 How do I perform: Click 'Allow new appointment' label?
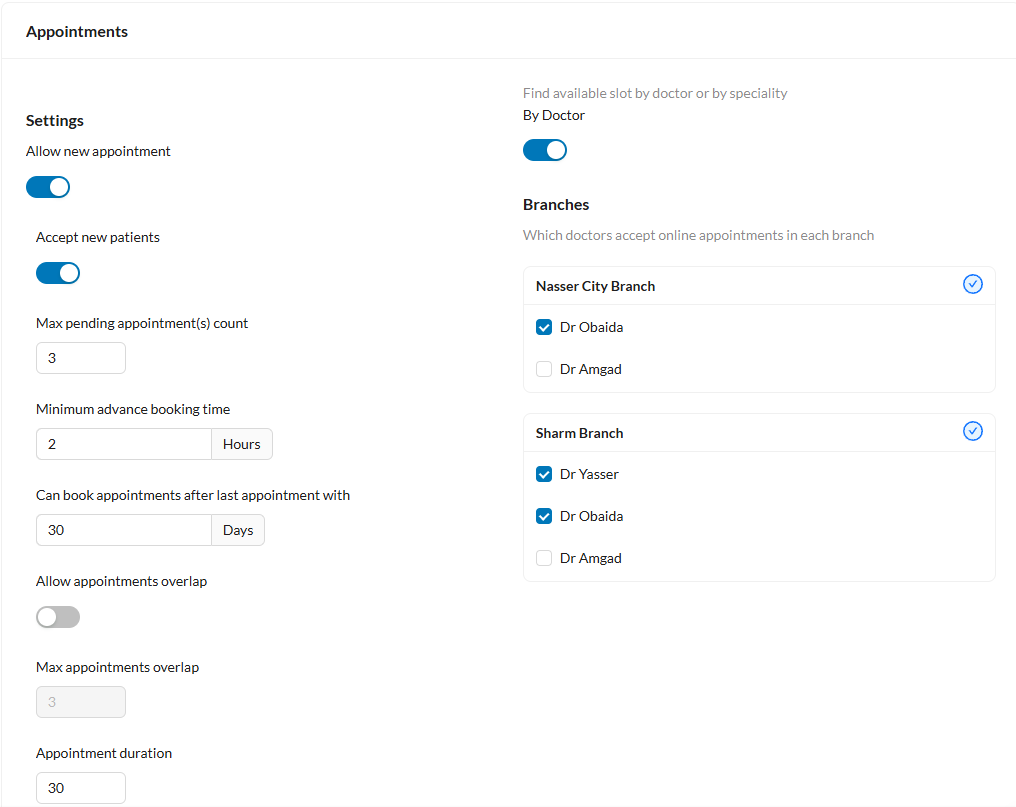click(x=98, y=151)
